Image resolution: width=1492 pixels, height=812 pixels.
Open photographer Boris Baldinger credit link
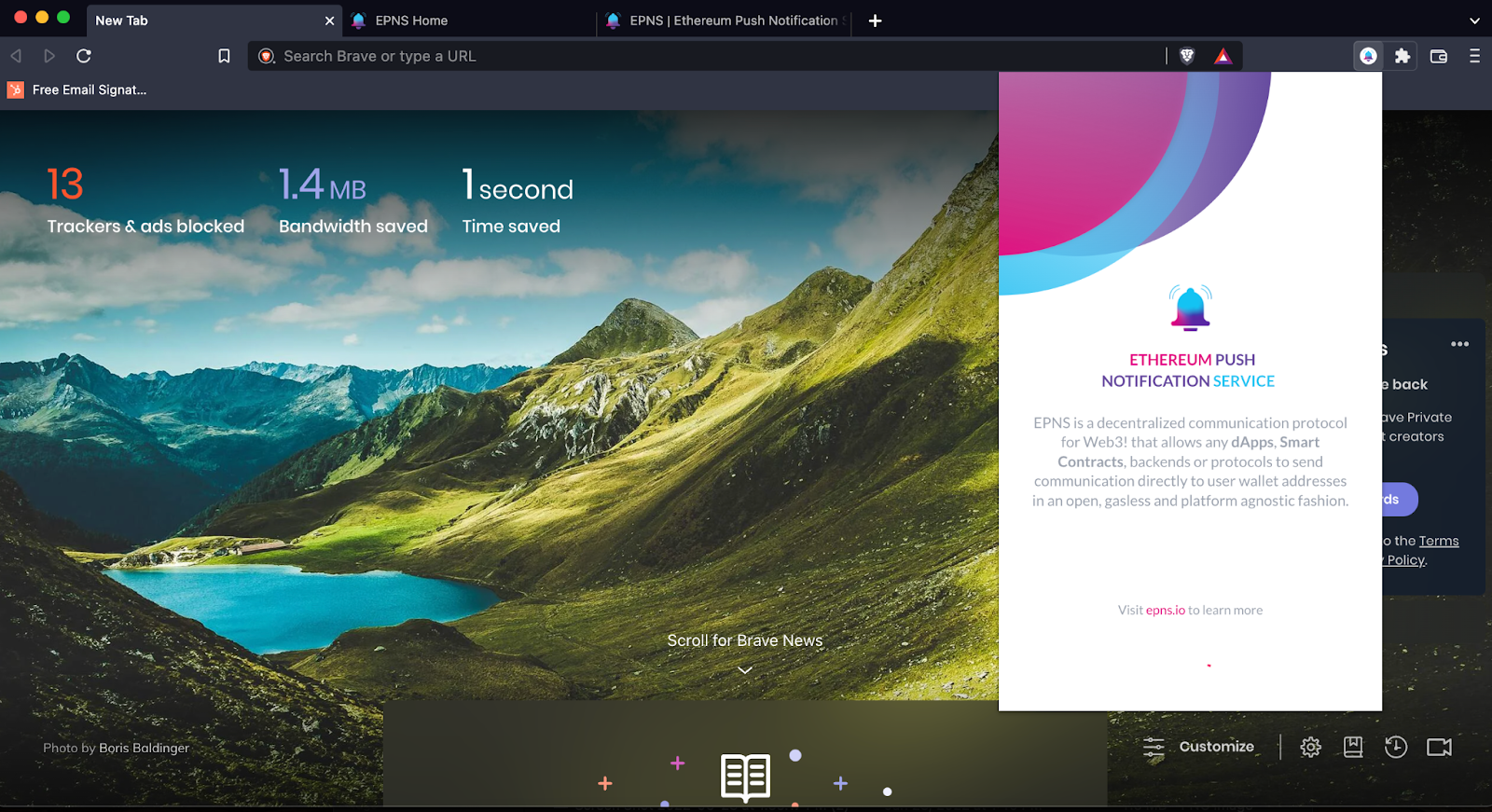point(144,748)
